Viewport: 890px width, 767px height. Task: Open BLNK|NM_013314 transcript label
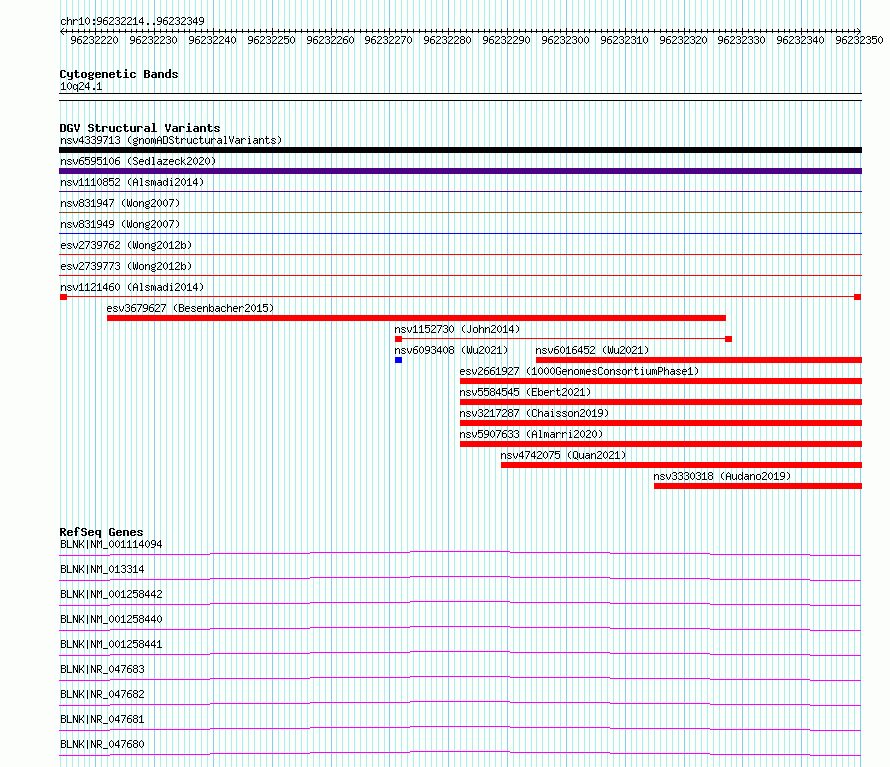[x=102, y=569]
